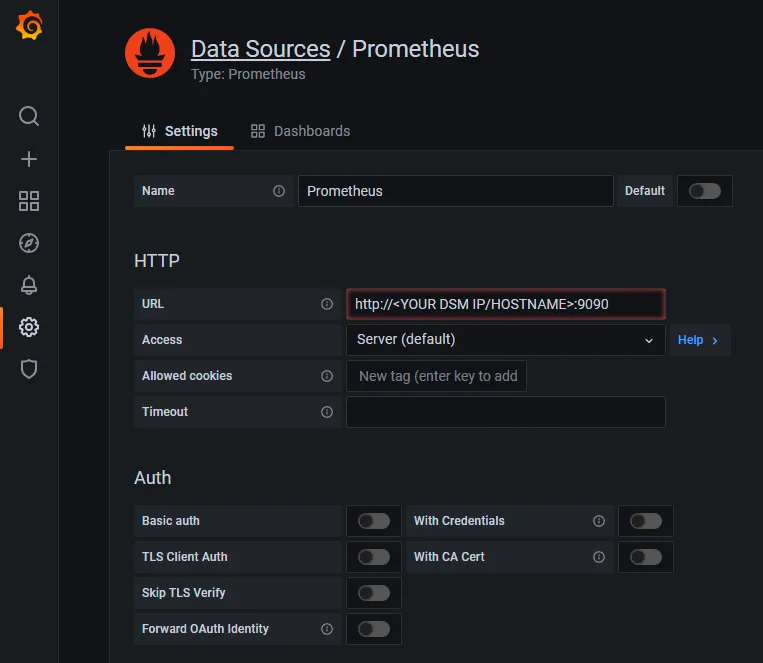Open the Access Server (default) dropdown
The image size is (763, 663).
(x=506, y=340)
